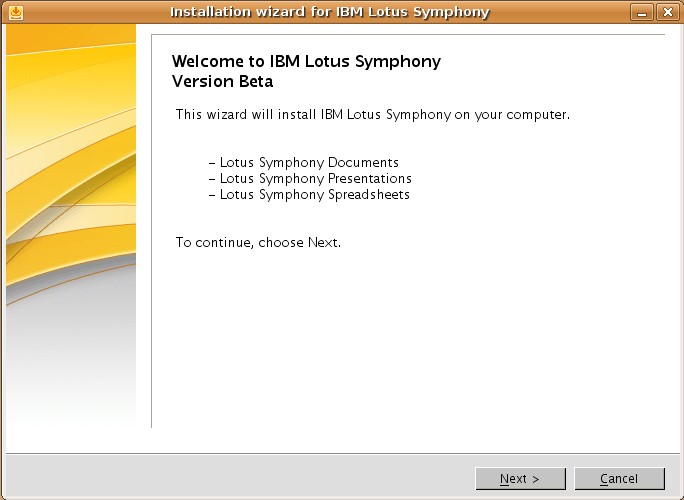Click the 'This wizard will install' sentence

(x=373, y=115)
